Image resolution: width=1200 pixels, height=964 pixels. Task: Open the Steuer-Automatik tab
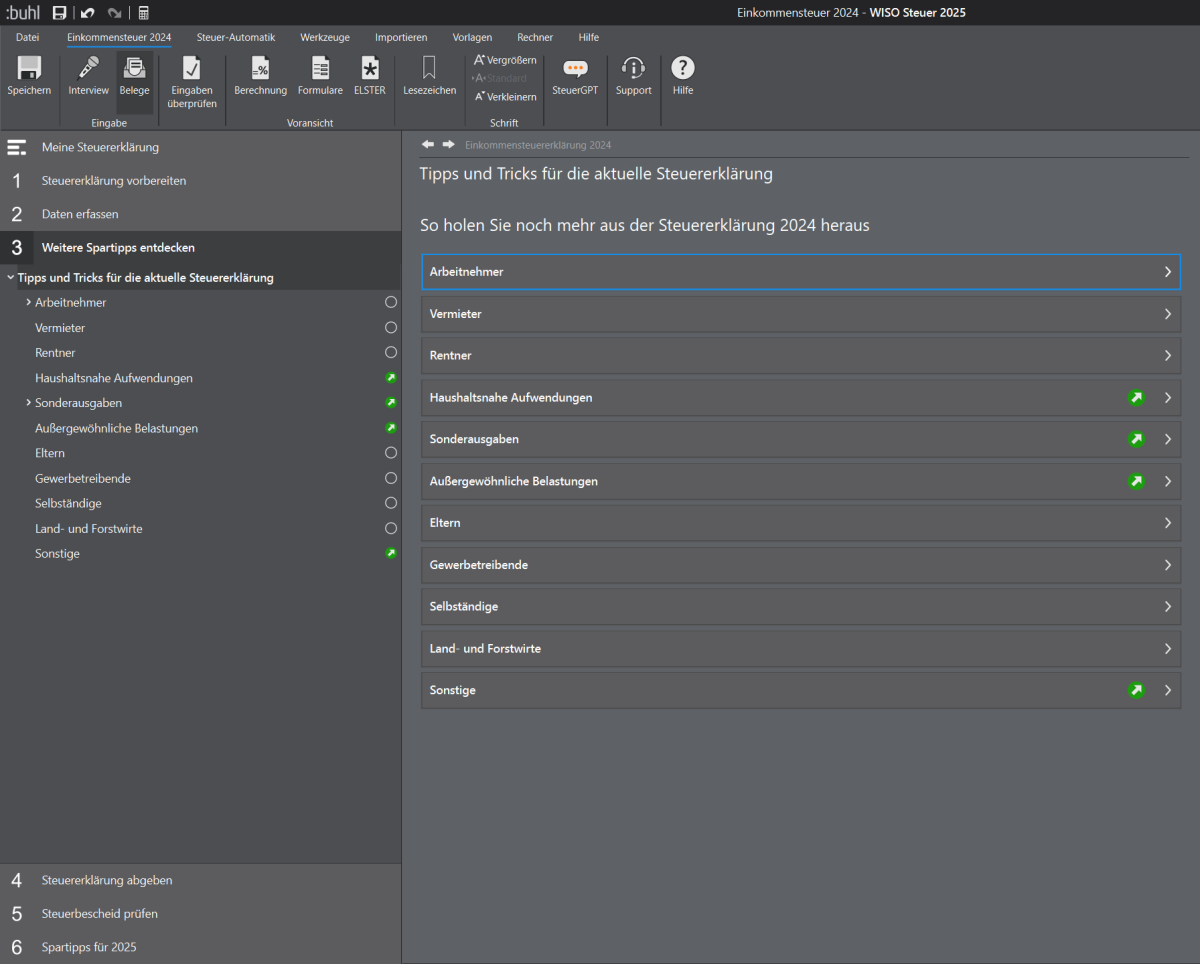tap(236, 37)
